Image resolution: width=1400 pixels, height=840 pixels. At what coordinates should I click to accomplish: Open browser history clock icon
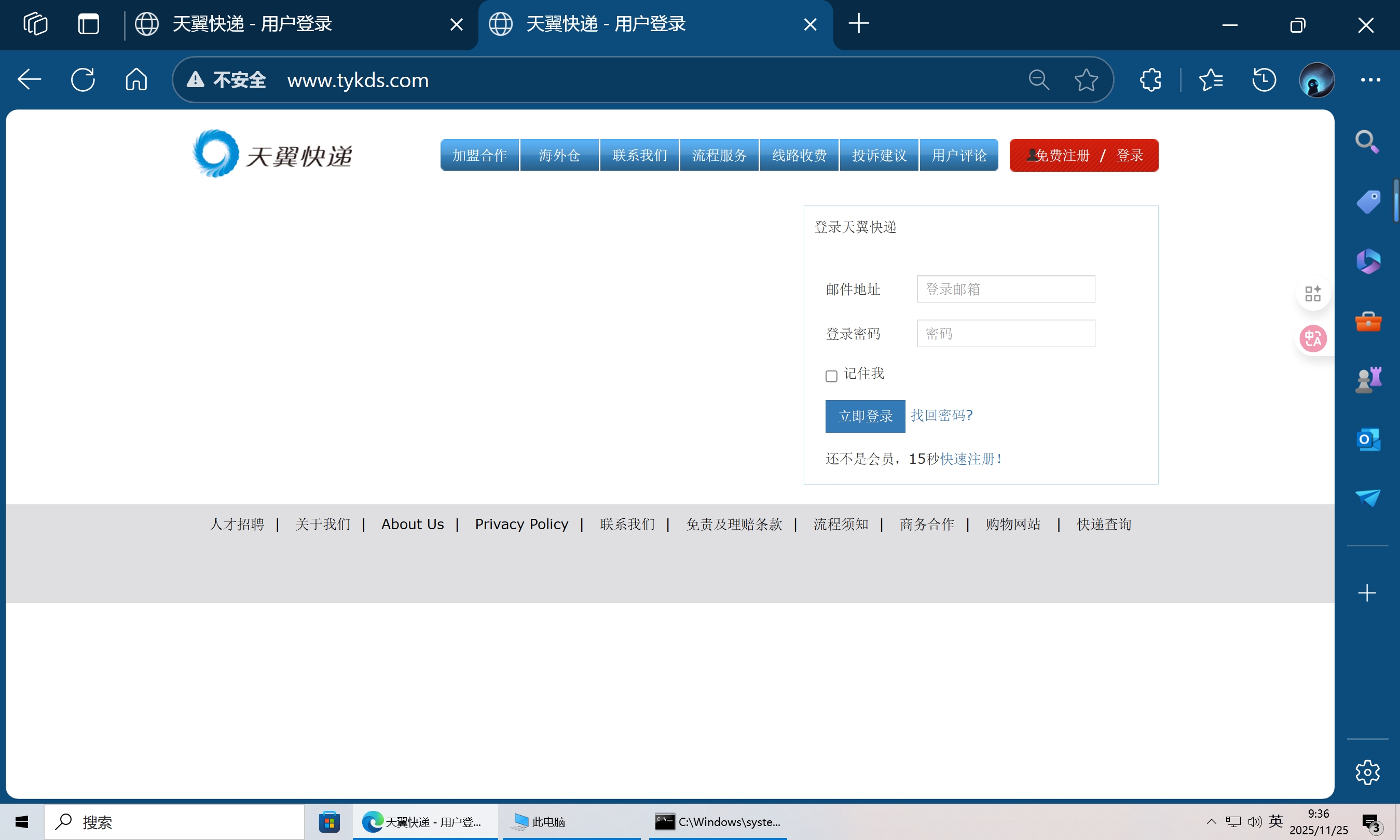point(1264,80)
